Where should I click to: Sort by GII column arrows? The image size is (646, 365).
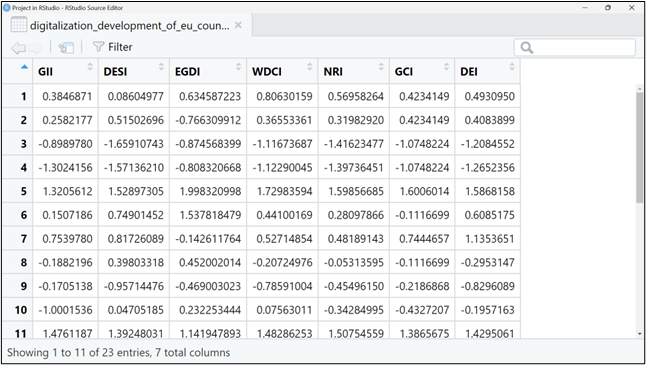point(90,66)
